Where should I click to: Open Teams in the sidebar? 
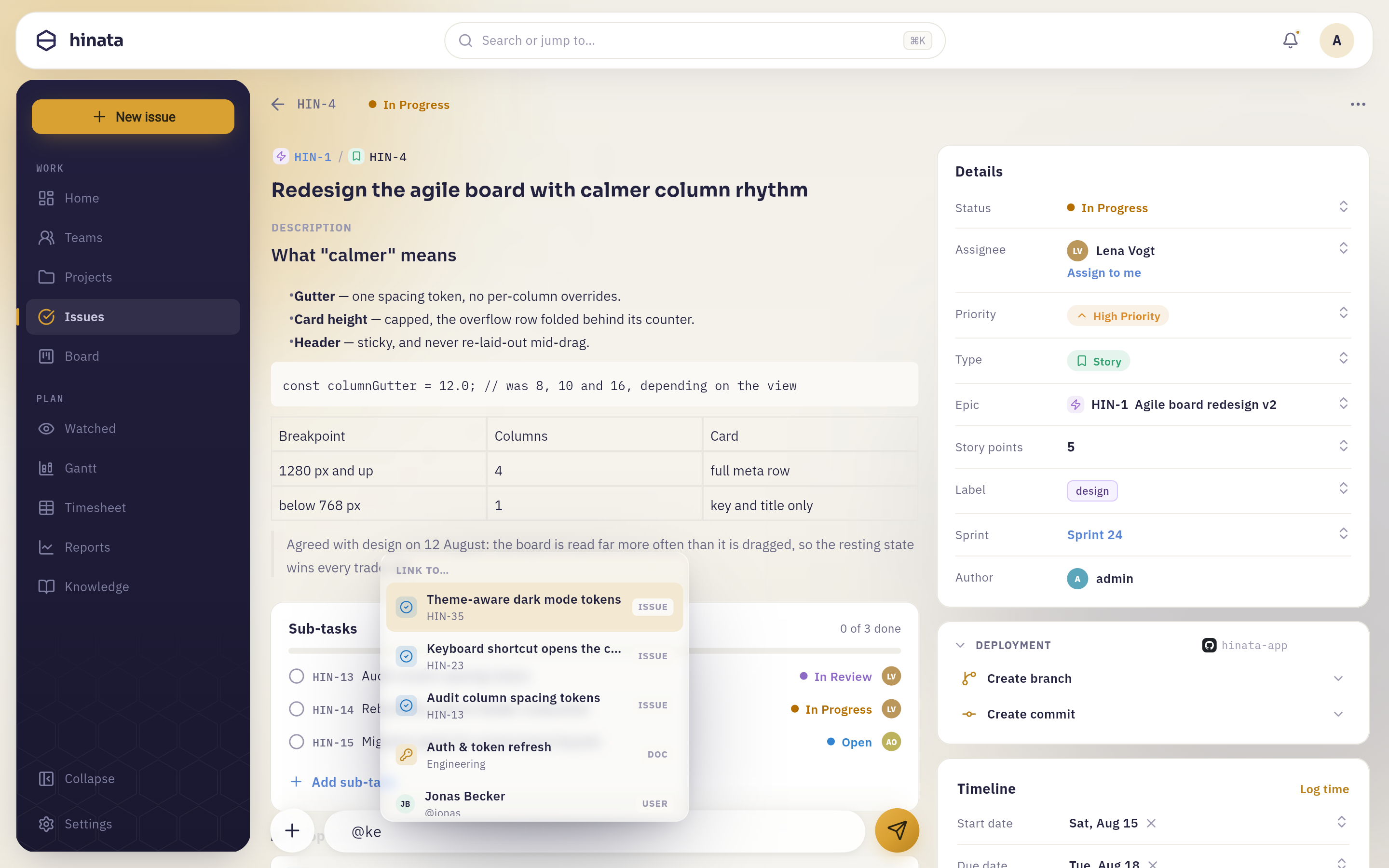pyautogui.click(x=133, y=238)
